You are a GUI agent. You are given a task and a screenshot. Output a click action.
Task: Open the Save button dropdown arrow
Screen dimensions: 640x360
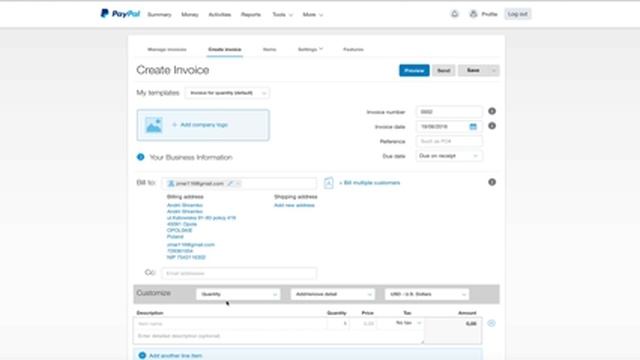click(493, 71)
